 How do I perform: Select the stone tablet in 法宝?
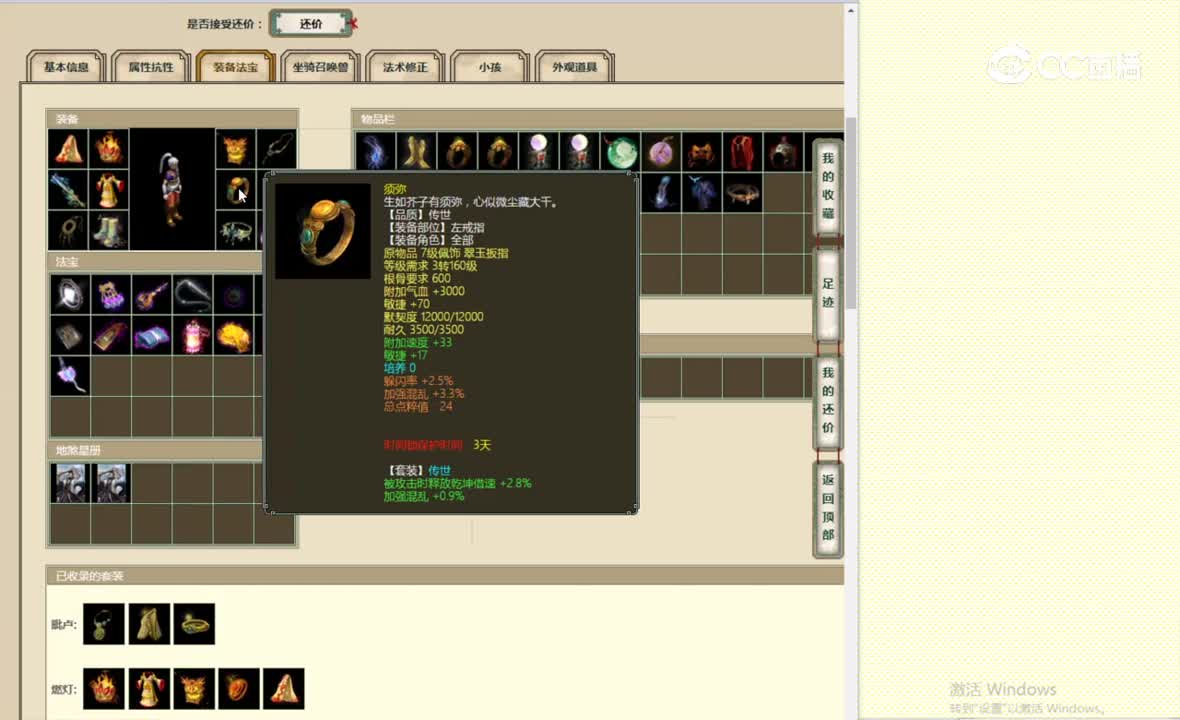[x=71, y=335]
